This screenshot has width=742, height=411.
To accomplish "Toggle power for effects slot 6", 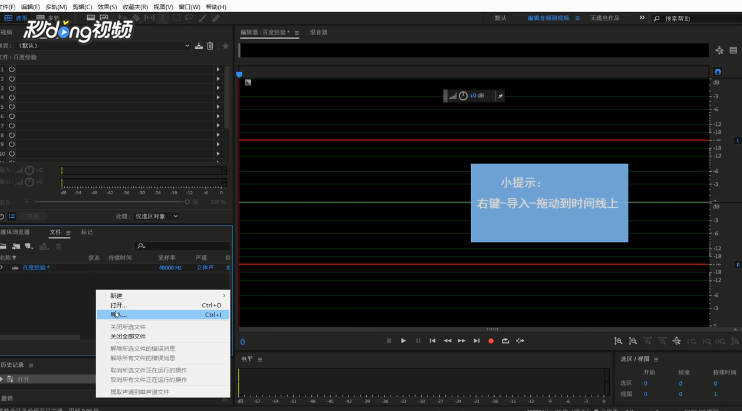I will (12, 116).
